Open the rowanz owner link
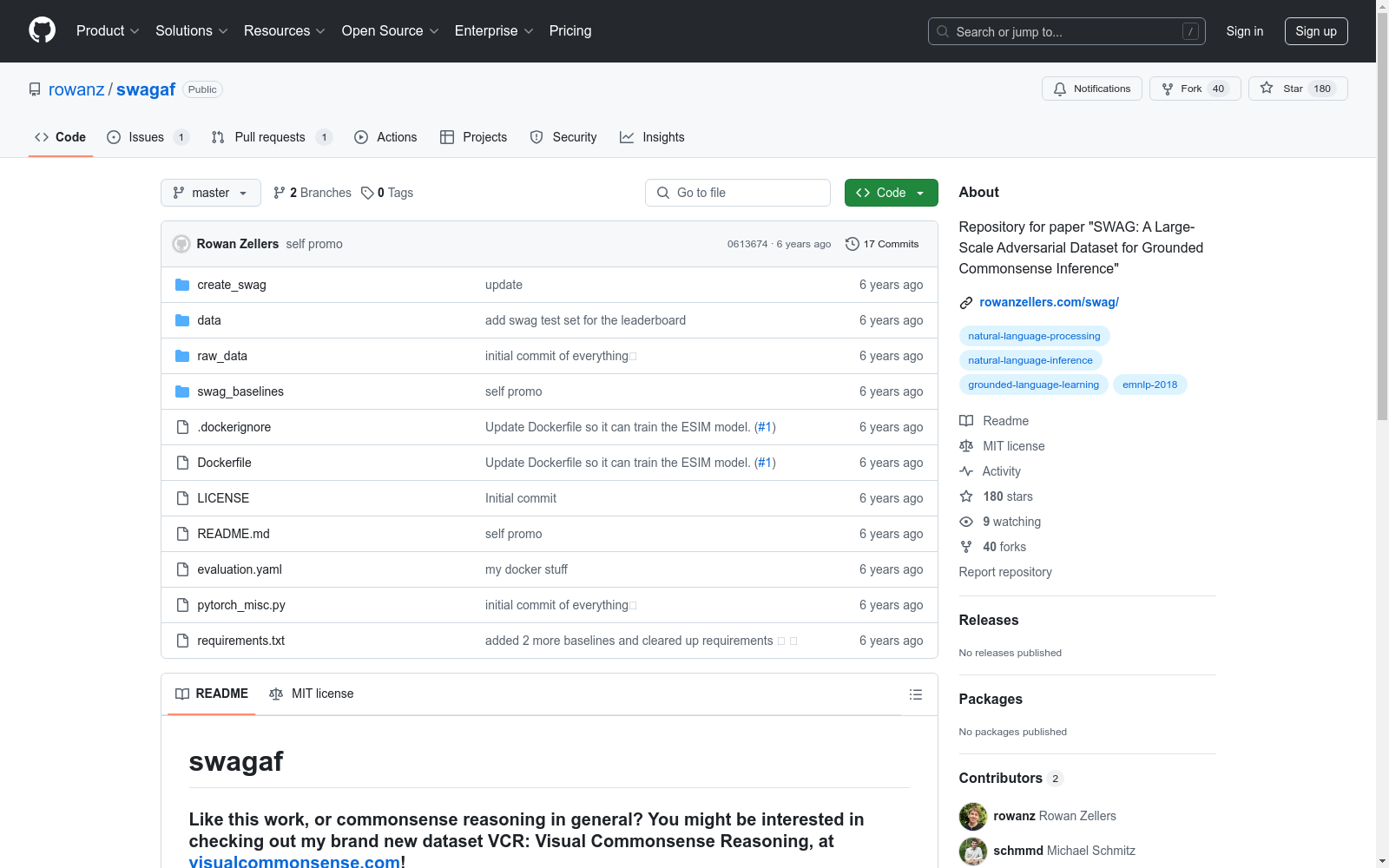Image resolution: width=1389 pixels, height=868 pixels. tap(76, 89)
